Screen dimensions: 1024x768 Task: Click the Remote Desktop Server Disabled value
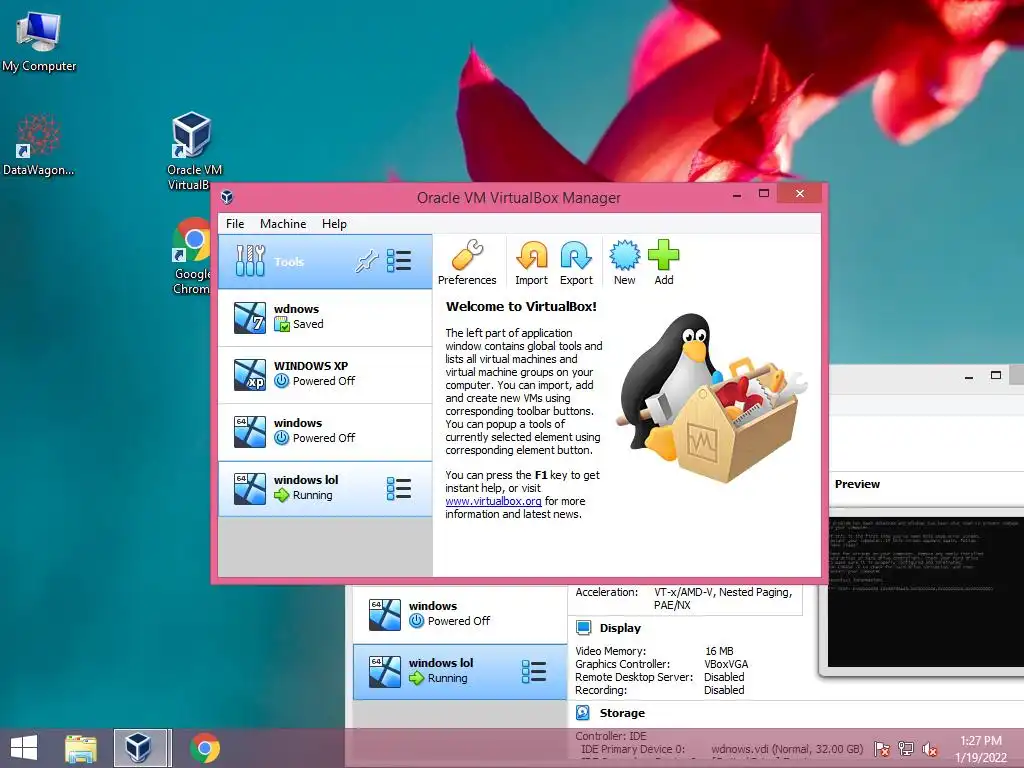(724, 677)
